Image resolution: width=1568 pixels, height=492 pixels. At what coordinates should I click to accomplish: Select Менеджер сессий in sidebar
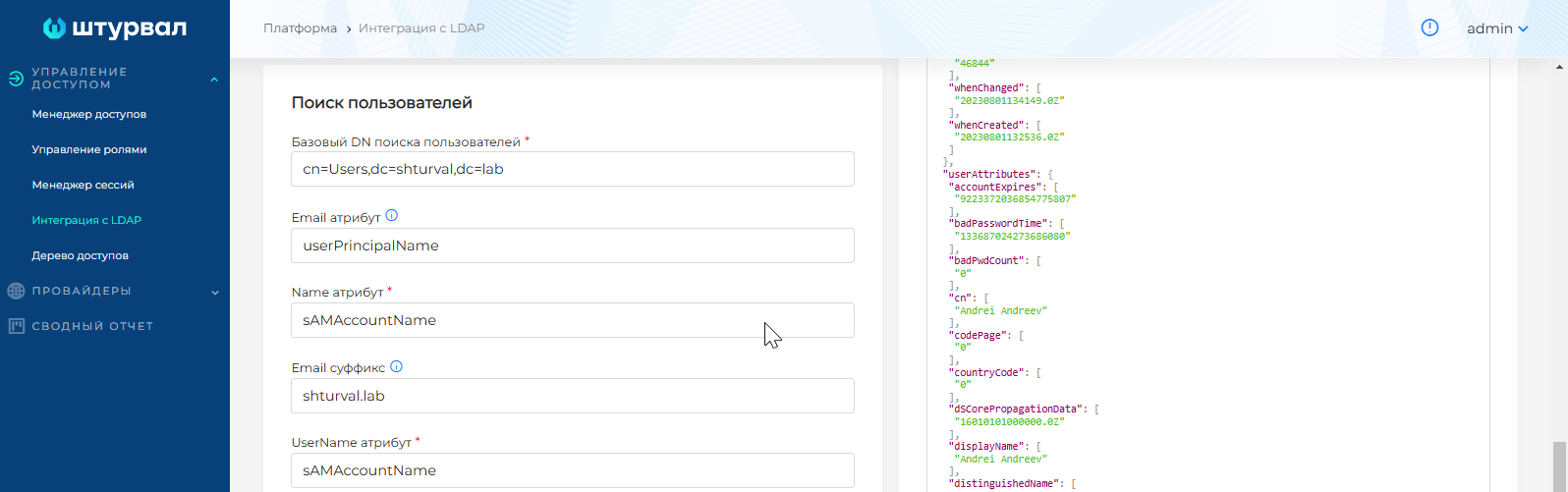83,185
